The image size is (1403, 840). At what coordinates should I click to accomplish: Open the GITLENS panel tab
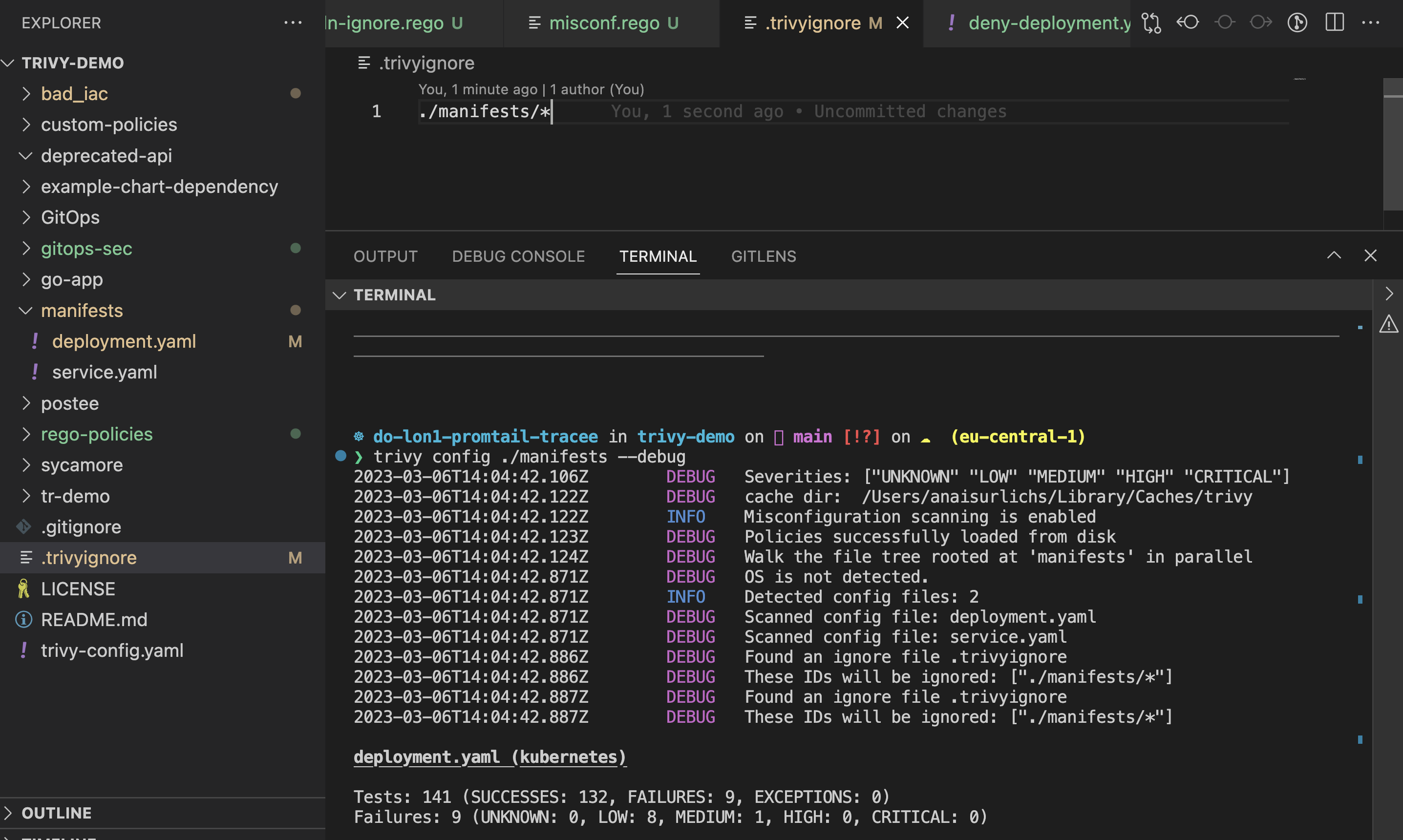(x=763, y=256)
